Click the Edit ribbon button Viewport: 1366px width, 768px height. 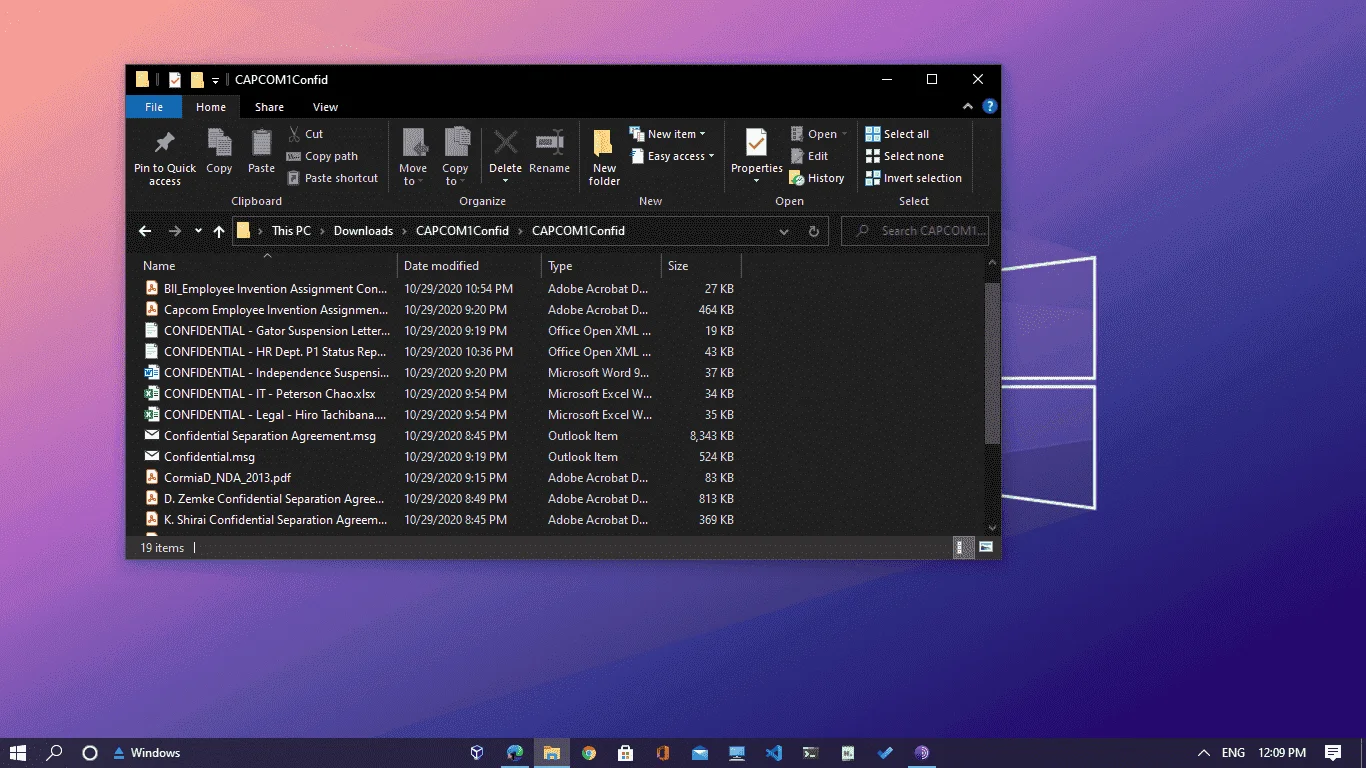pos(809,156)
